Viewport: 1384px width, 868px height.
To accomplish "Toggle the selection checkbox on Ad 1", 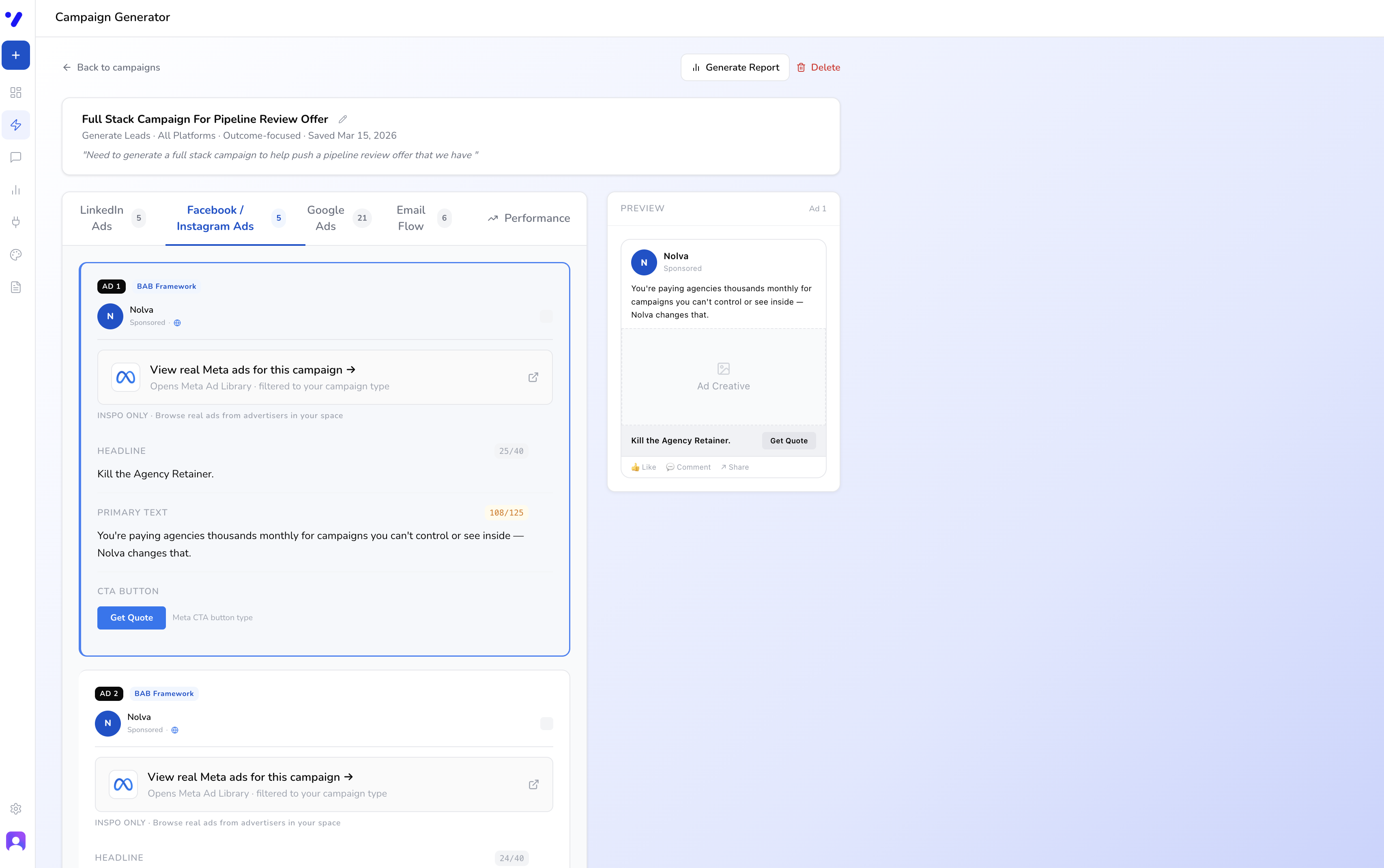I will 545,316.
